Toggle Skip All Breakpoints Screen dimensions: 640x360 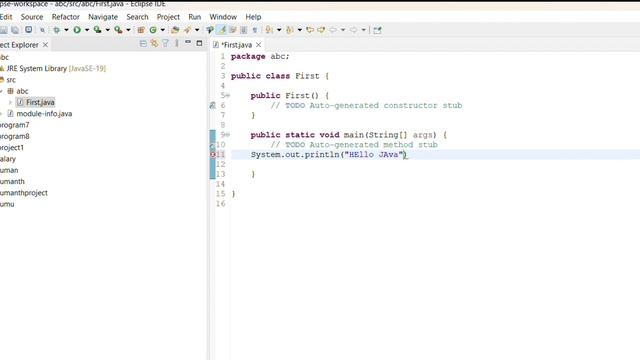(42, 30)
